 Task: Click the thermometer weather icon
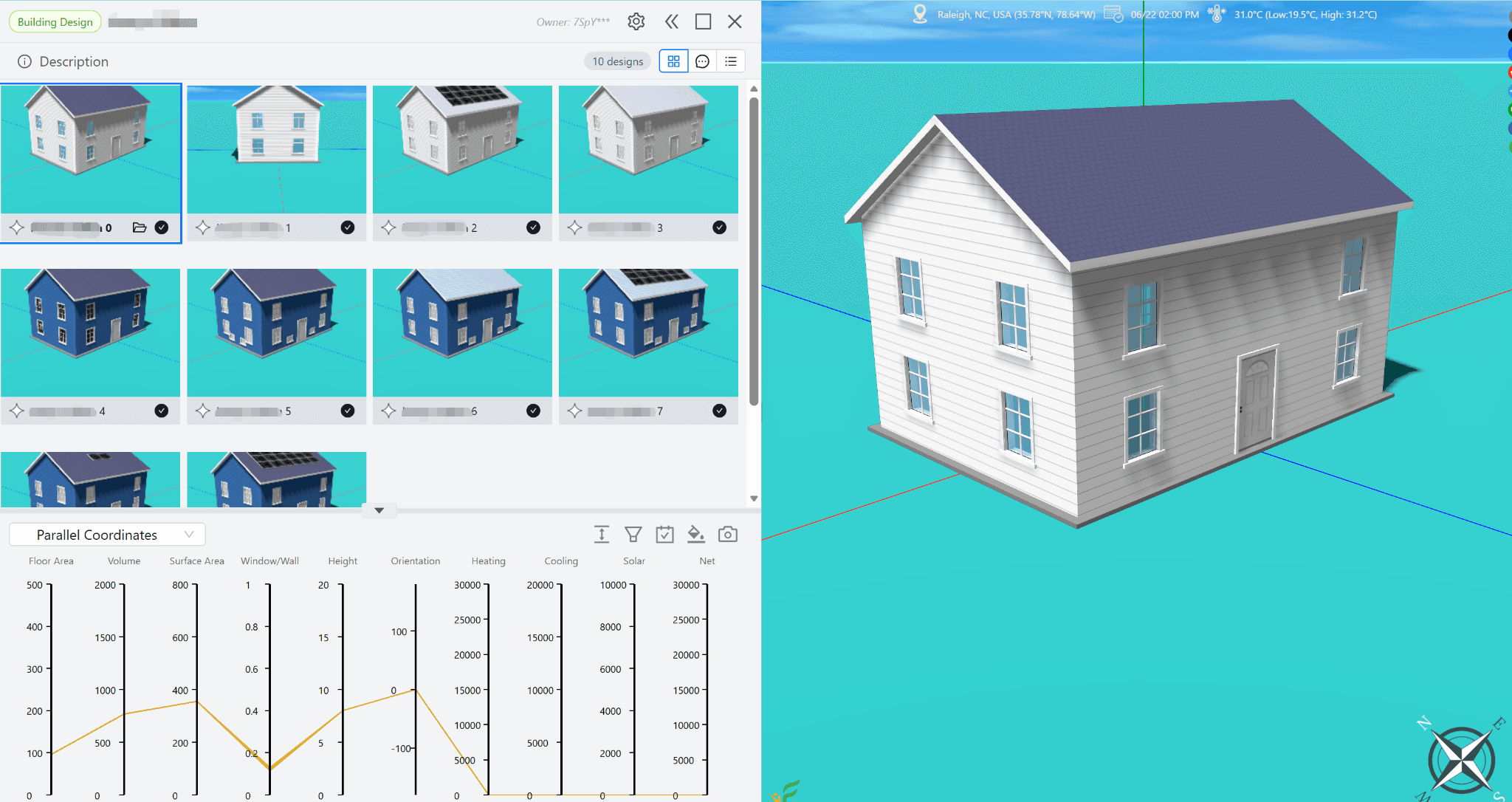coord(1217,14)
